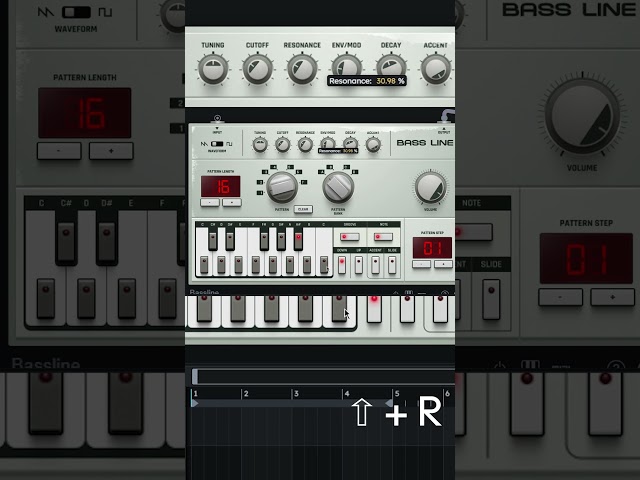
Task: Toggle the Note switch in the center panel
Action: coord(383,237)
